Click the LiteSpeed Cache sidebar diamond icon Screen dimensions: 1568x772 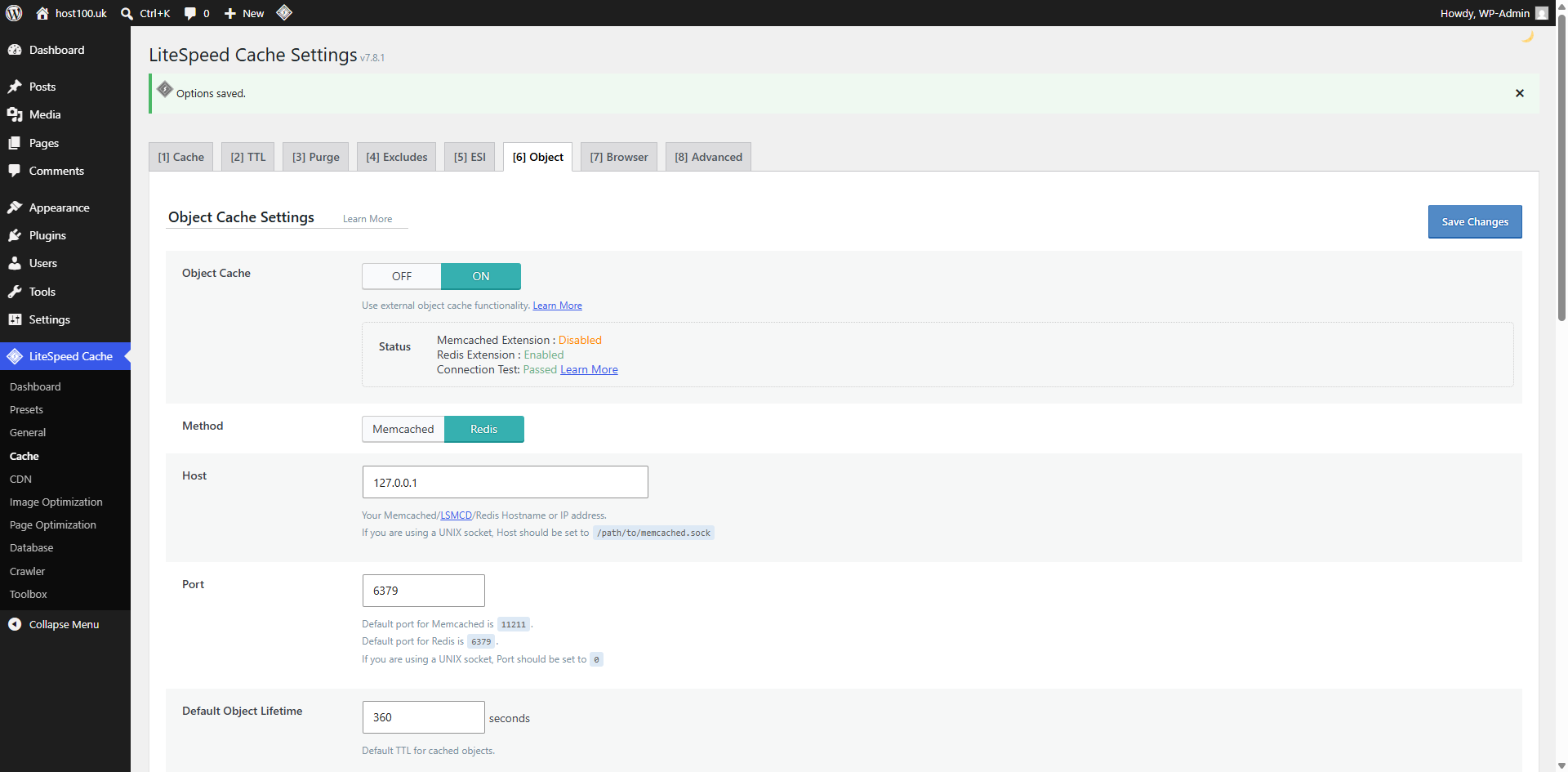pos(15,356)
